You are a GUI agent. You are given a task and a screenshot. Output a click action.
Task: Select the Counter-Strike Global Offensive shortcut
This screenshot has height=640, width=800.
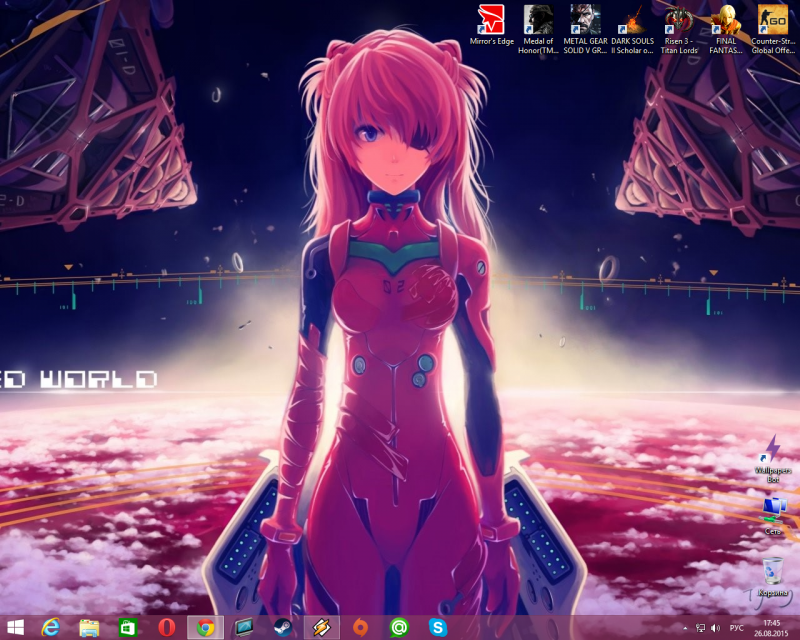pos(772,30)
